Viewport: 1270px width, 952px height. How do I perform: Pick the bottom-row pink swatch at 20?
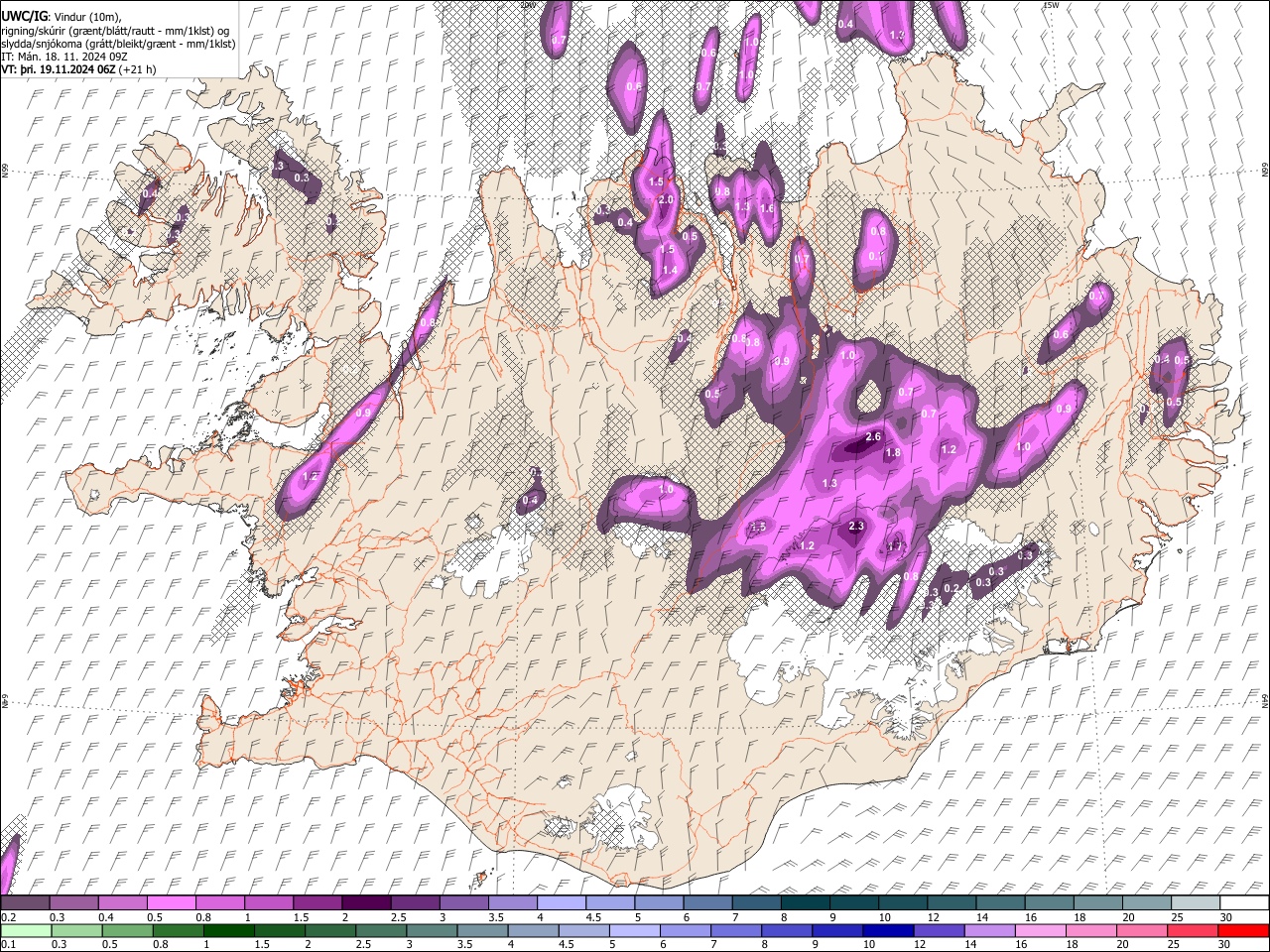(1142, 930)
